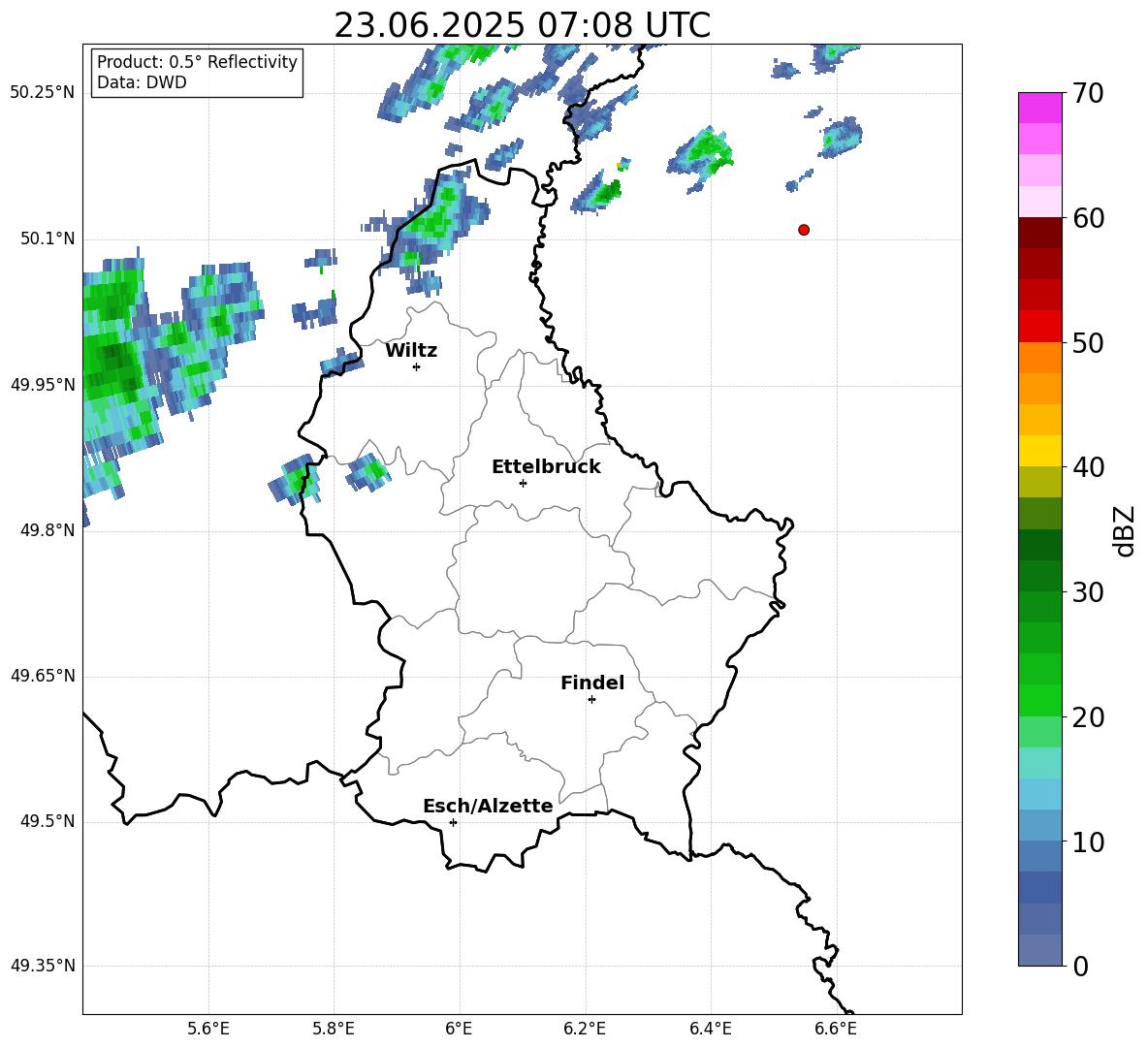Click the 6.6°E longitude label
1148x1048 pixels.
(x=836, y=1029)
